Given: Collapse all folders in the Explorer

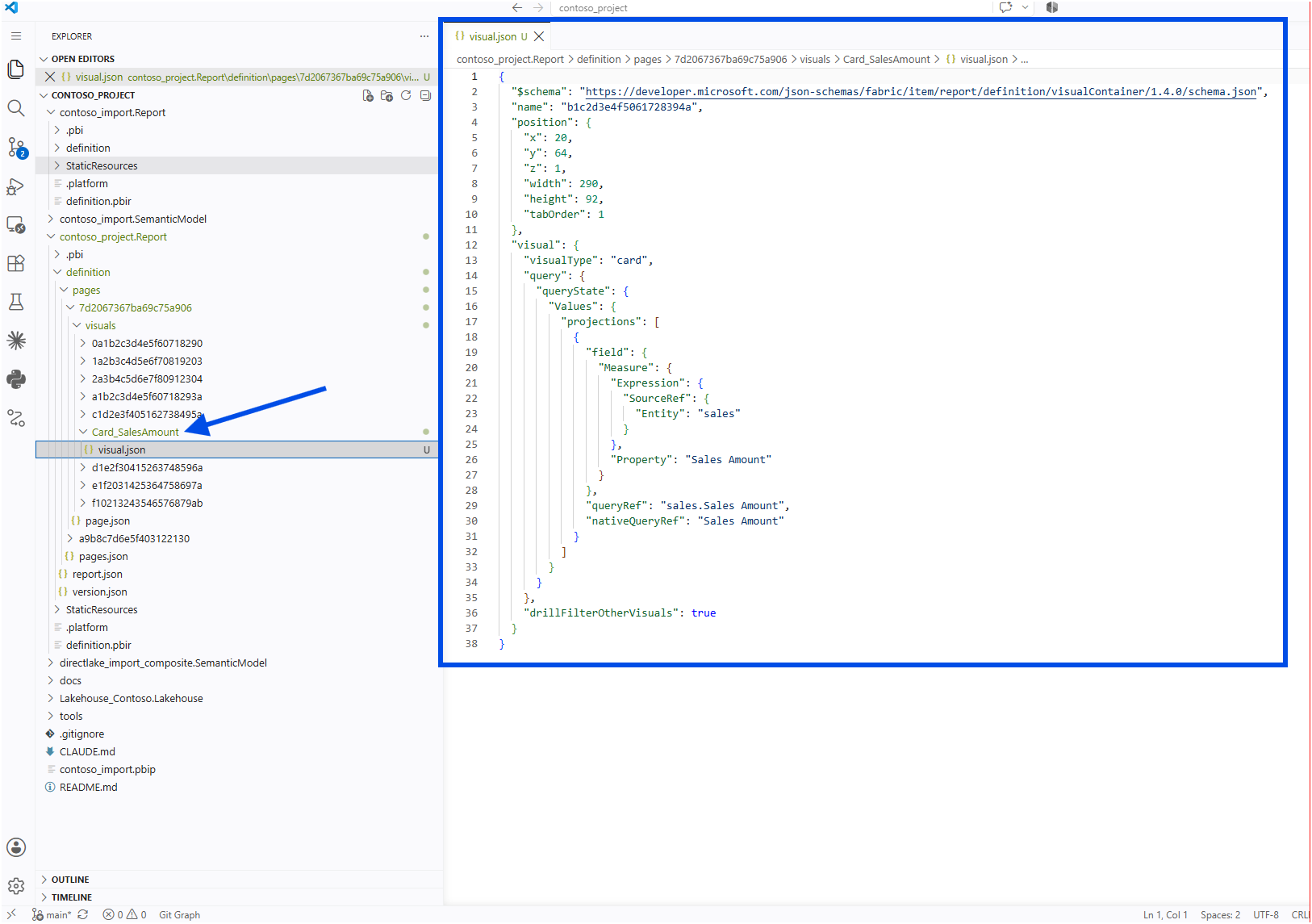Looking at the screenshot, I should coord(425,95).
